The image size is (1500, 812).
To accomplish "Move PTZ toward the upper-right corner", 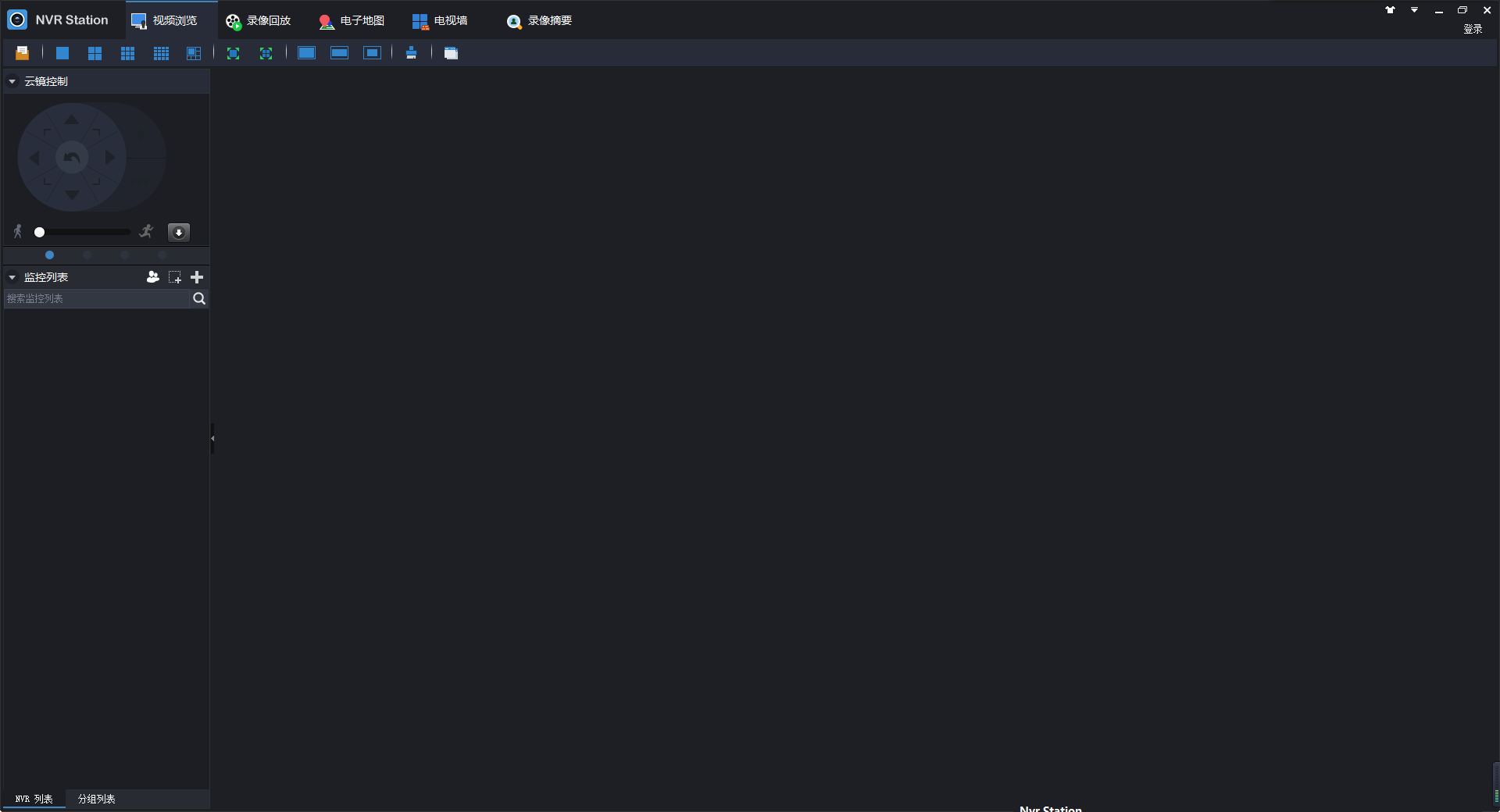I will click(97, 133).
